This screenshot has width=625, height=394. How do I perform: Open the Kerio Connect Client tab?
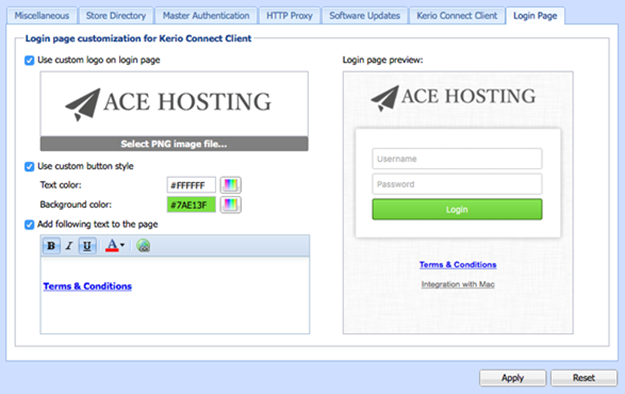[457, 16]
